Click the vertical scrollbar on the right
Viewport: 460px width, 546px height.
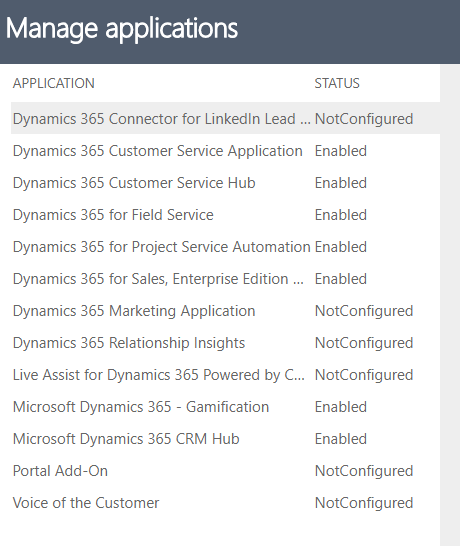point(450,305)
